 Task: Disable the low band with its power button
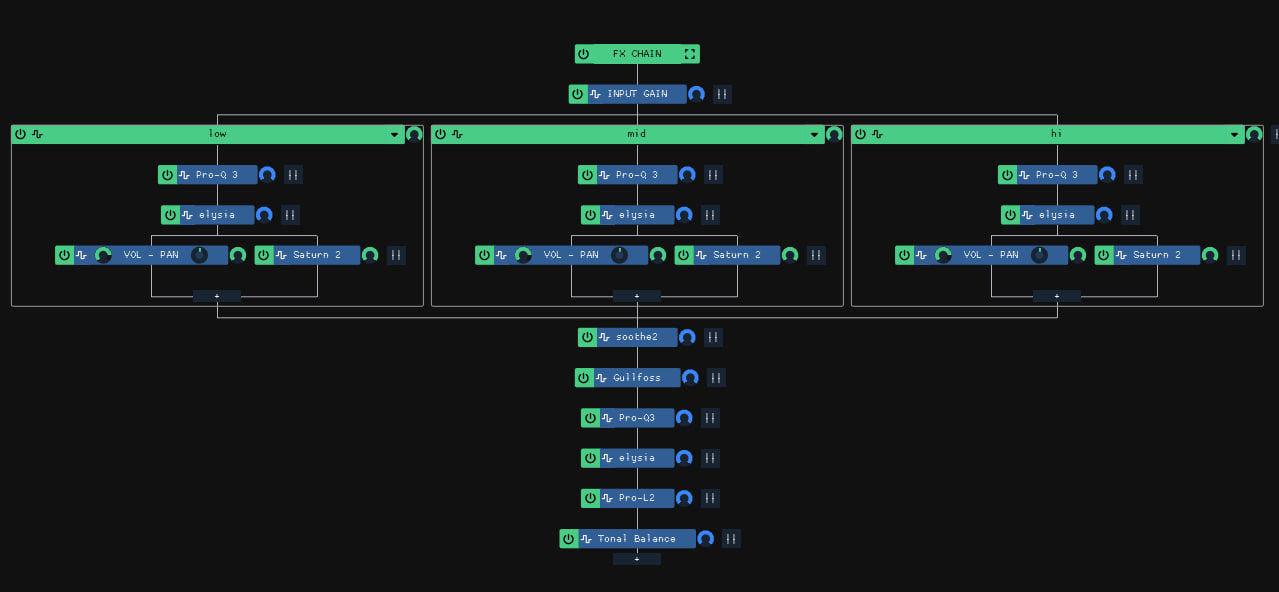(20, 134)
